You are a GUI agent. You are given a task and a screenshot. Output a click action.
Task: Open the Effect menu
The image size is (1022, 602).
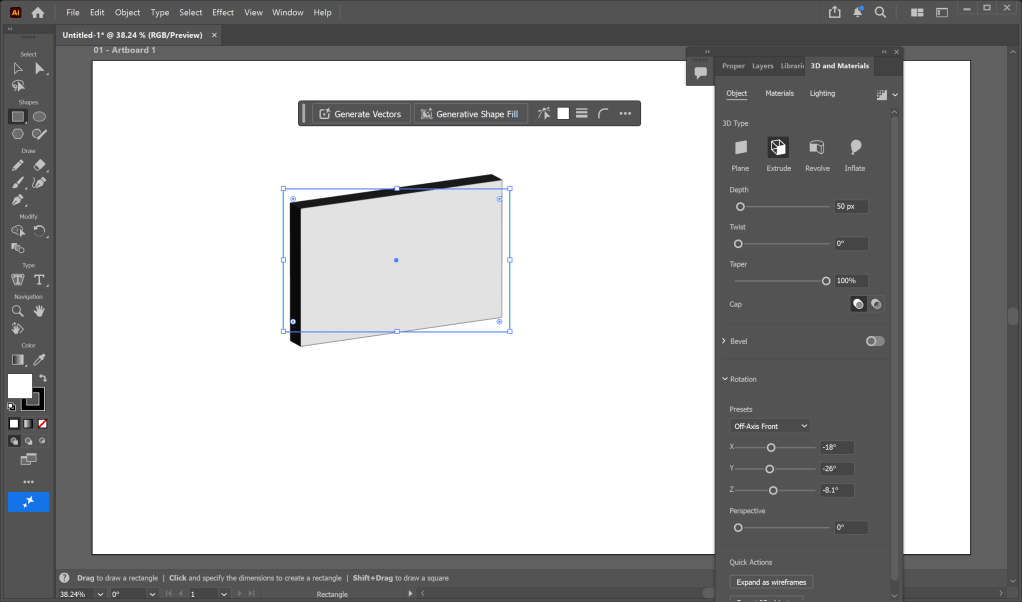pyautogui.click(x=222, y=13)
